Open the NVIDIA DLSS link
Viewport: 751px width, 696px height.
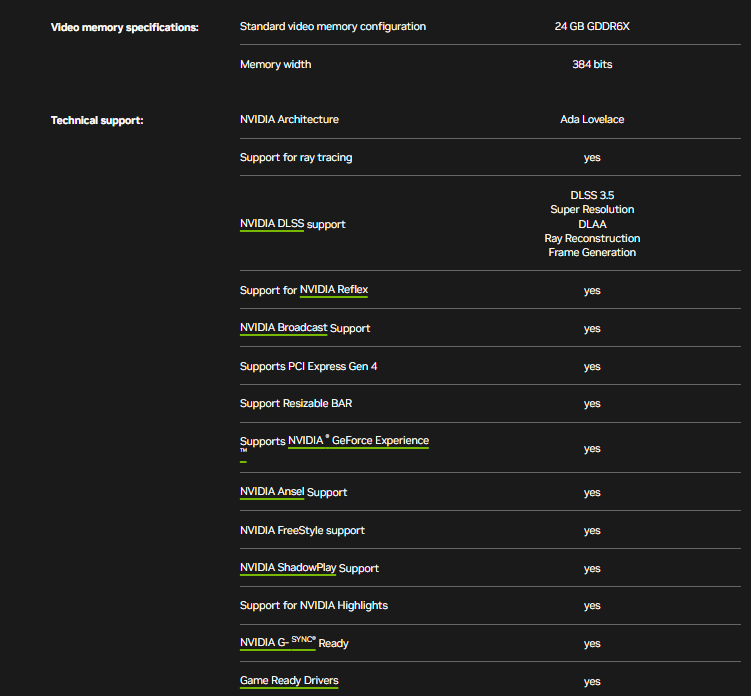coord(272,224)
